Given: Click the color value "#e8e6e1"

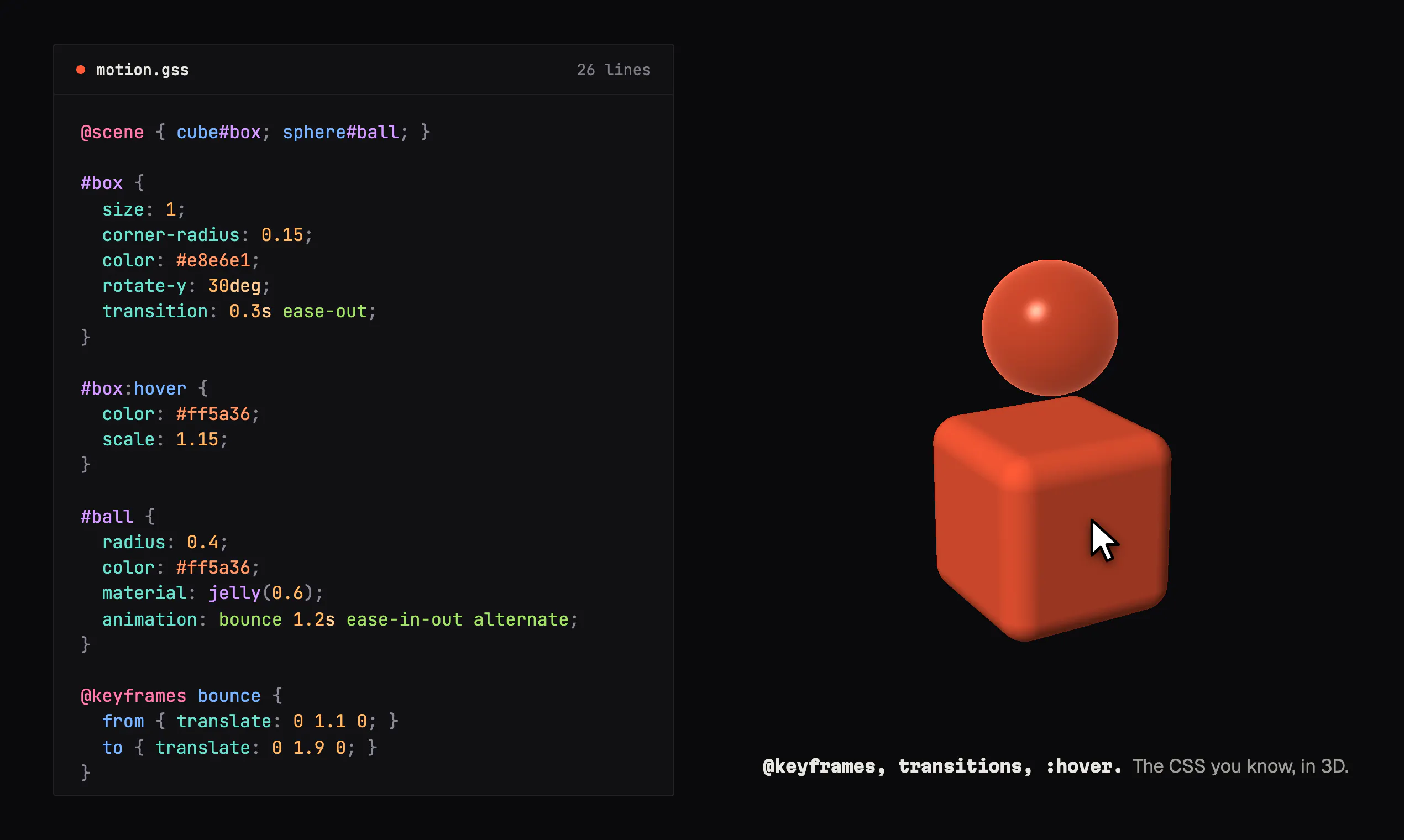Looking at the screenshot, I should click(213, 260).
